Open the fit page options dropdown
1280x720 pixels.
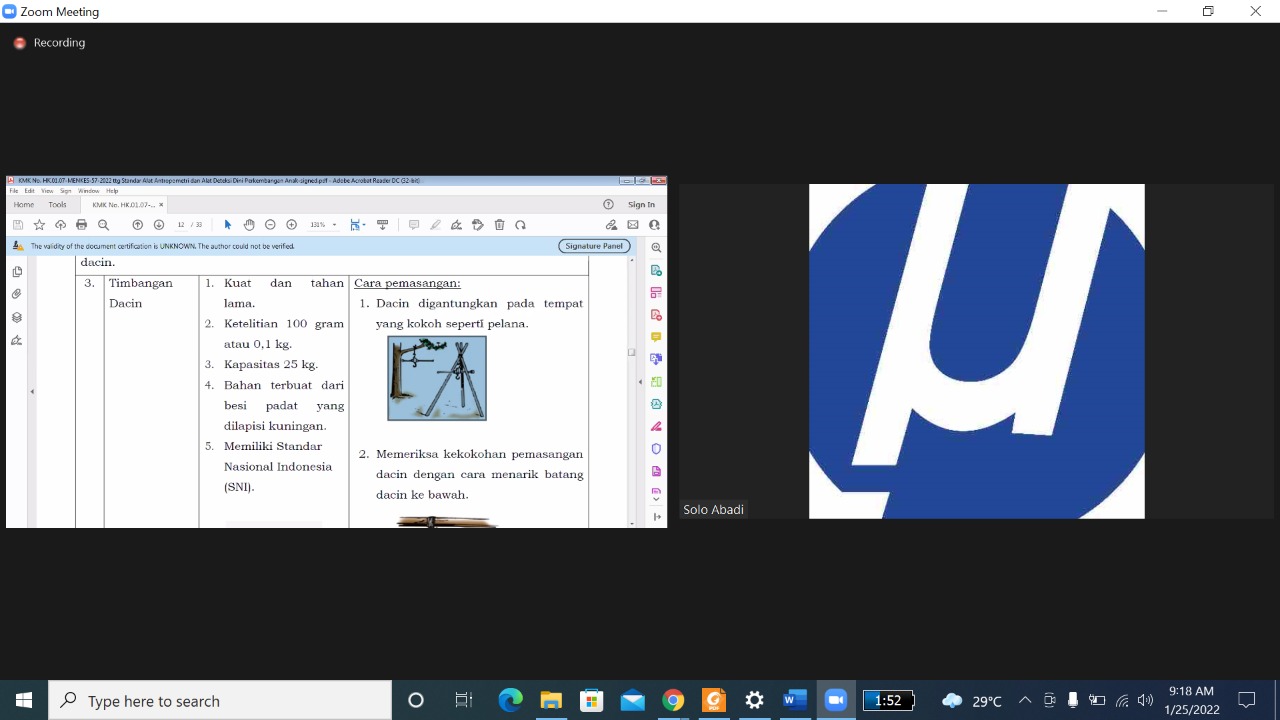click(358, 225)
